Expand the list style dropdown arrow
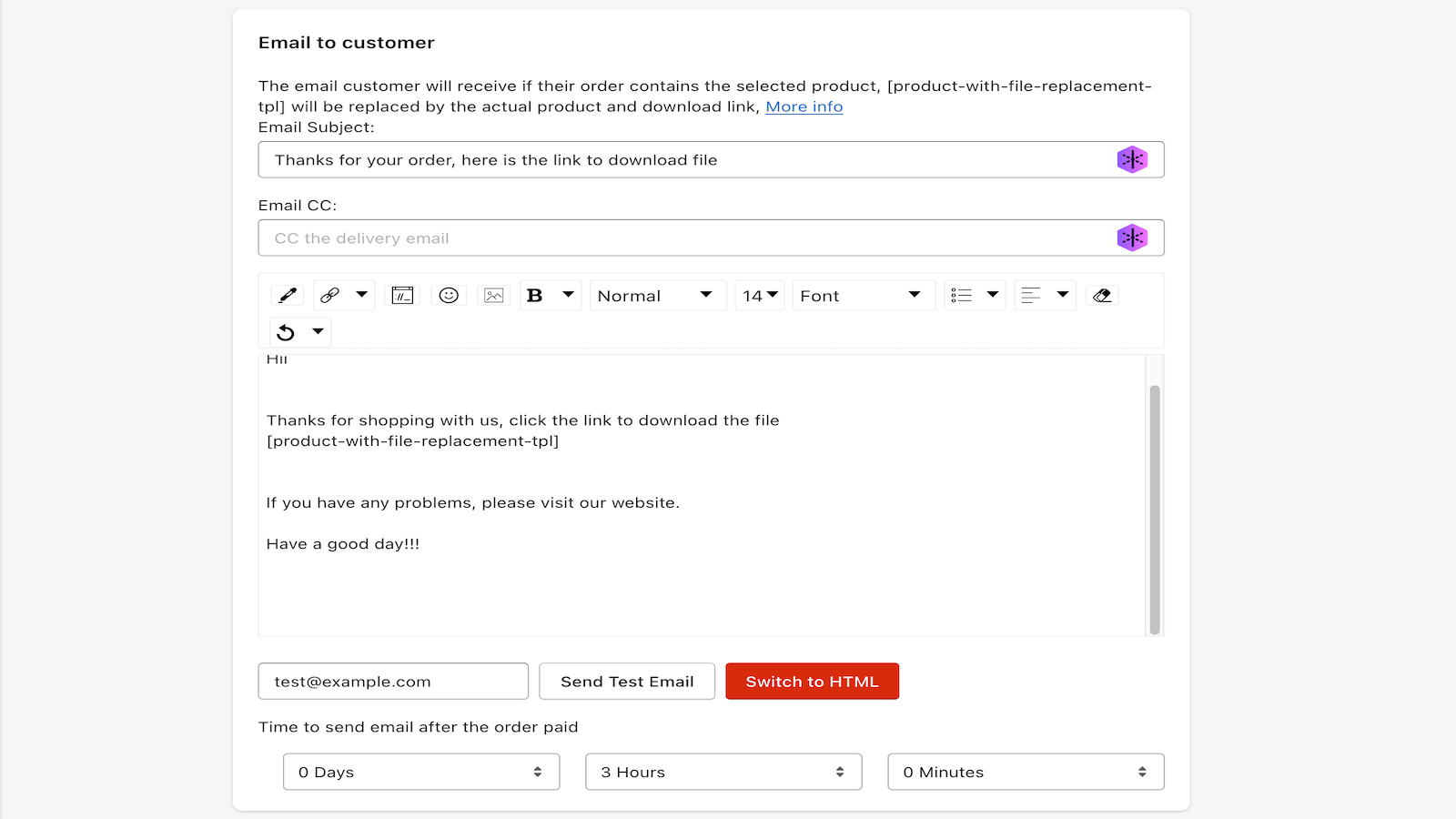Viewport: 1456px width, 819px height. (x=992, y=295)
